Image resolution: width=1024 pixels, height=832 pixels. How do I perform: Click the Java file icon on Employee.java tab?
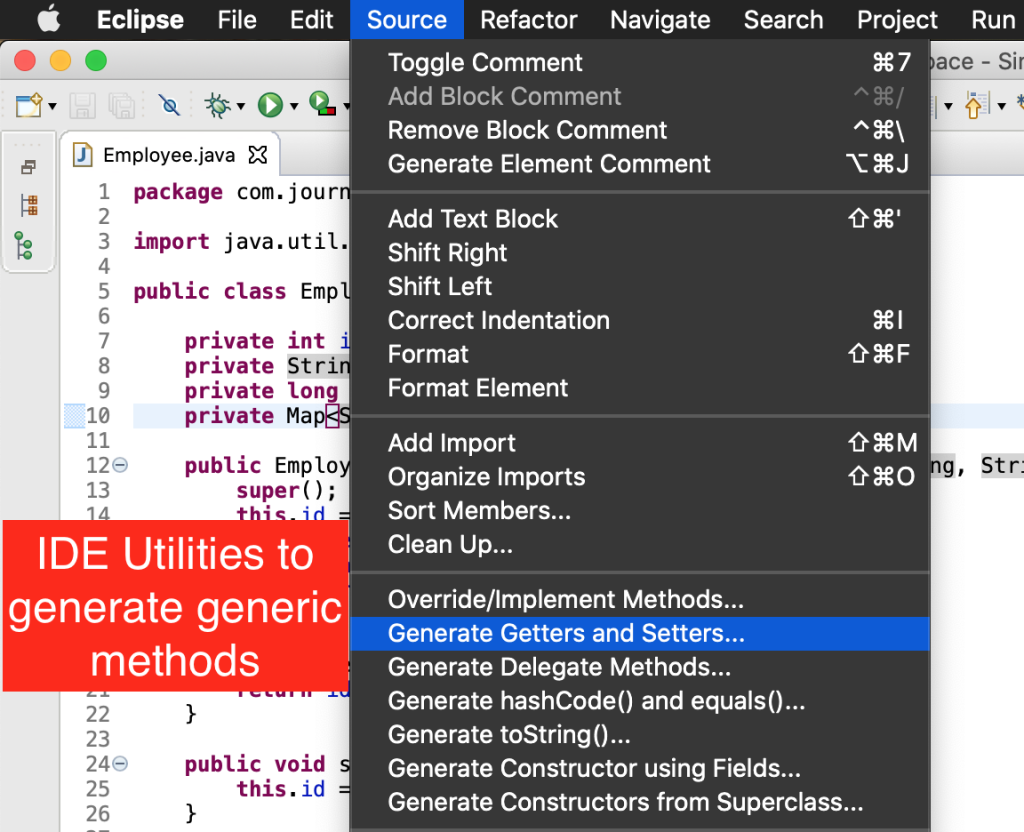82,155
